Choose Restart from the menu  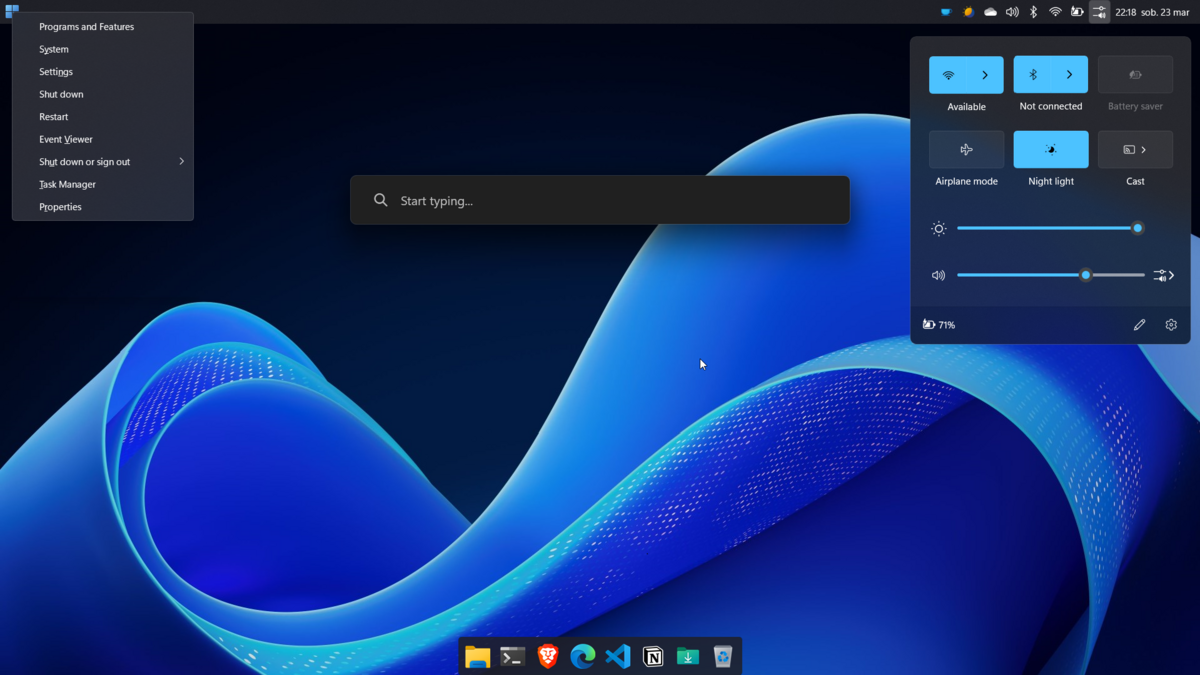[x=103, y=117]
